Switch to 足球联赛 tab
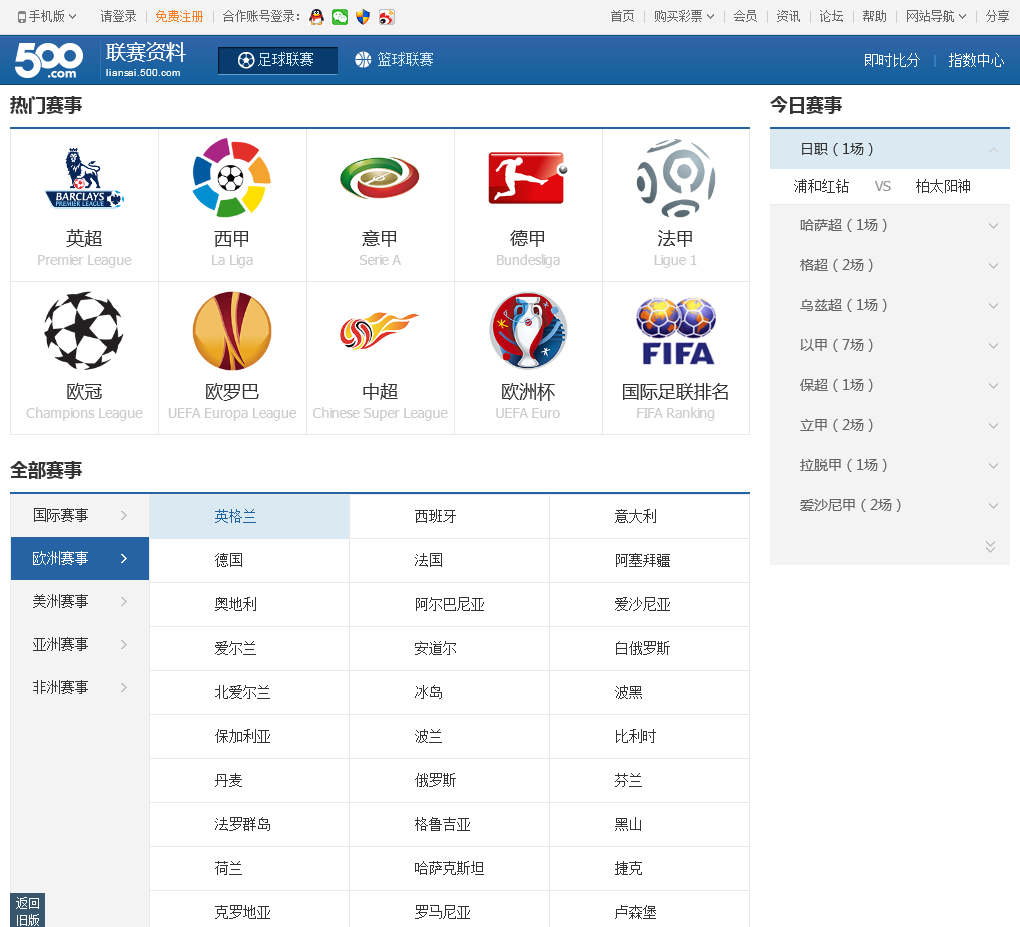Viewport: 1020px width, 927px height. point(278,60)
